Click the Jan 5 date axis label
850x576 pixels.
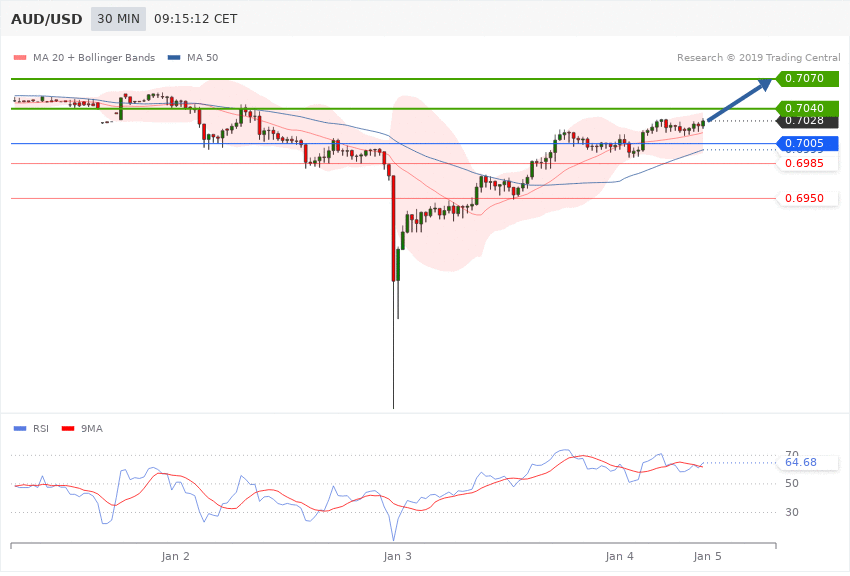tap(707, 556)
